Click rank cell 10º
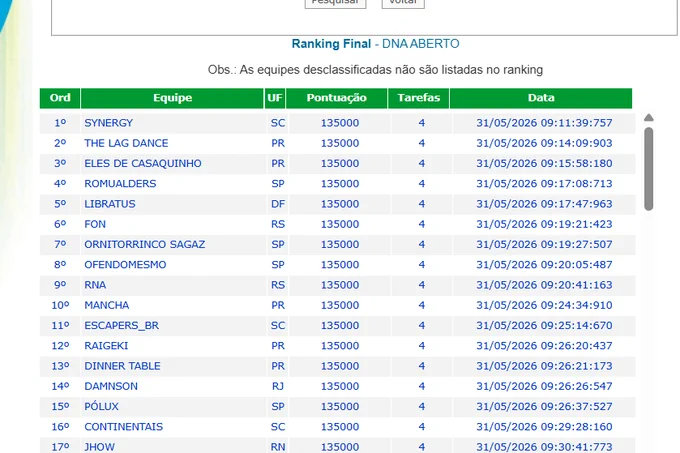The width and height of the screenshot is (680, 453). 60,306
